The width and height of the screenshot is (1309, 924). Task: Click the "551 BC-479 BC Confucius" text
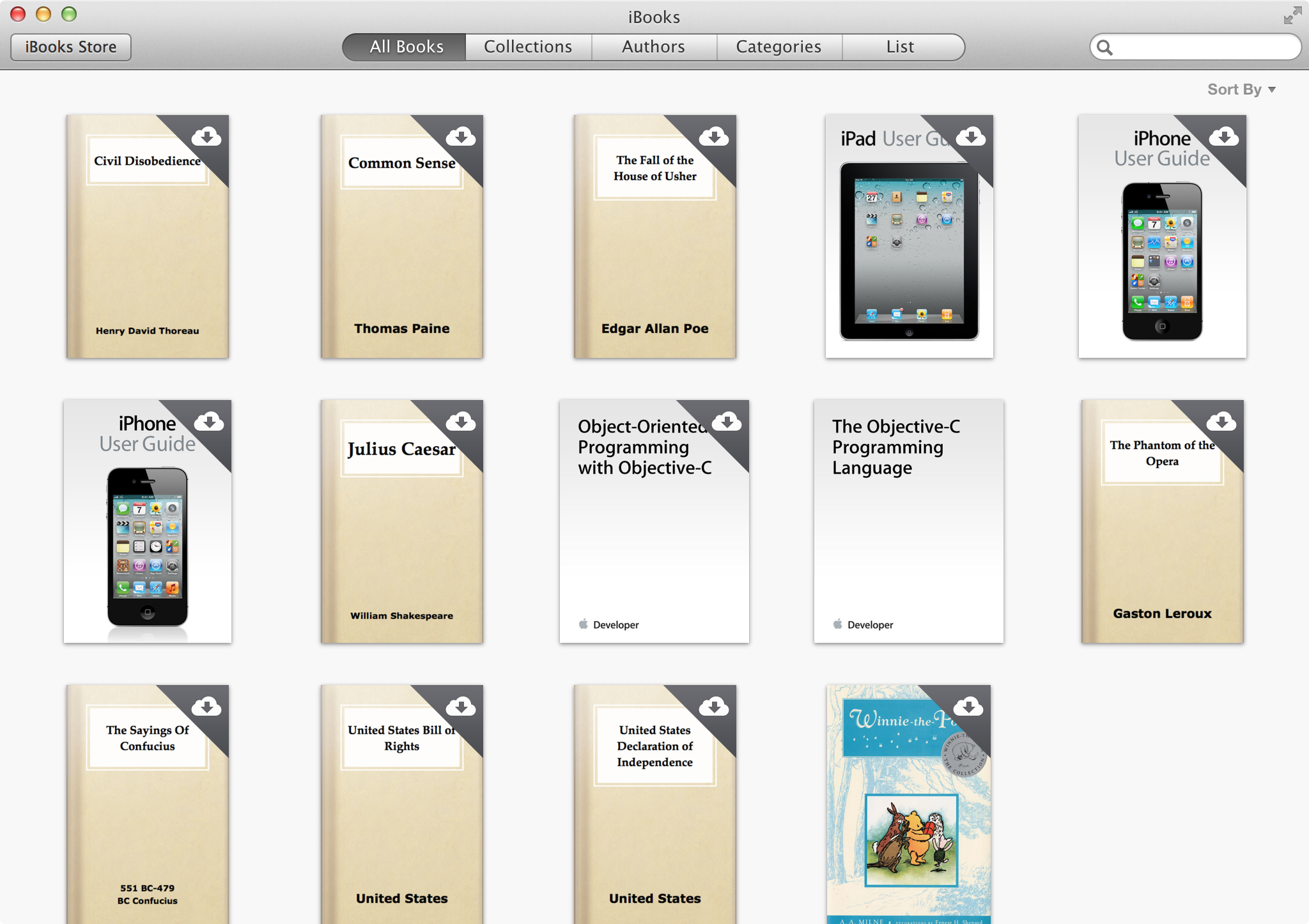click(x=148, y=895)
